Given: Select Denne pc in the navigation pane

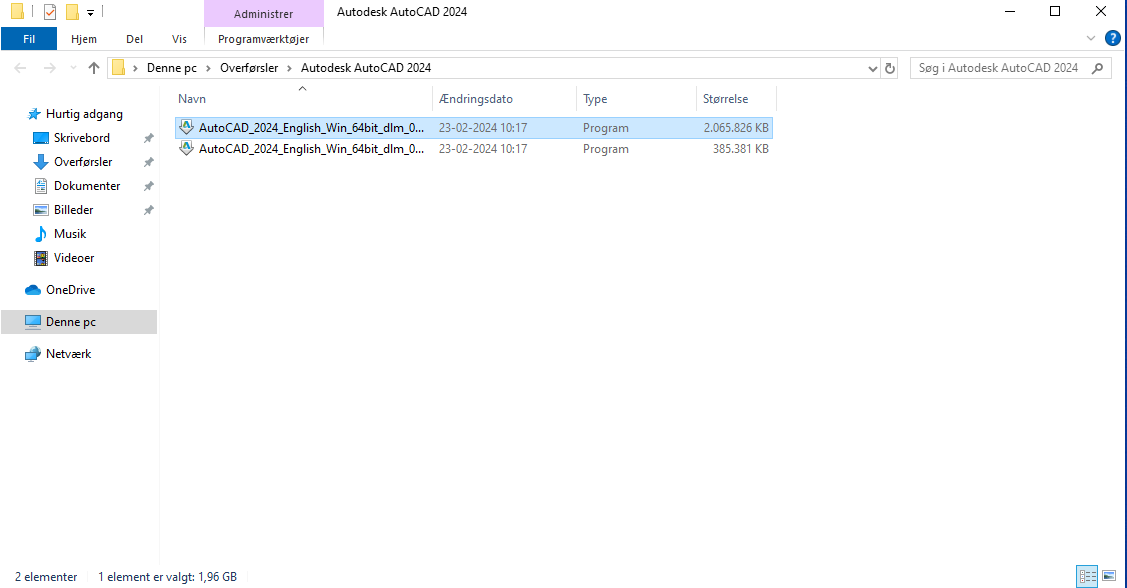Looking at the screenshot, I should coord(79,322).
